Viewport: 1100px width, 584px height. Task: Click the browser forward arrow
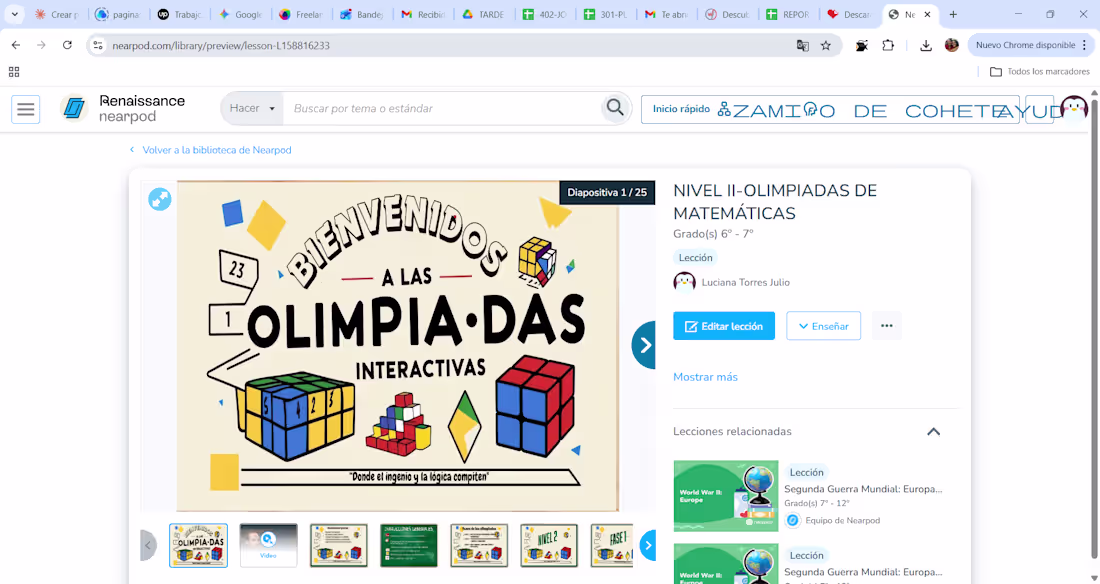click(41, 45)
